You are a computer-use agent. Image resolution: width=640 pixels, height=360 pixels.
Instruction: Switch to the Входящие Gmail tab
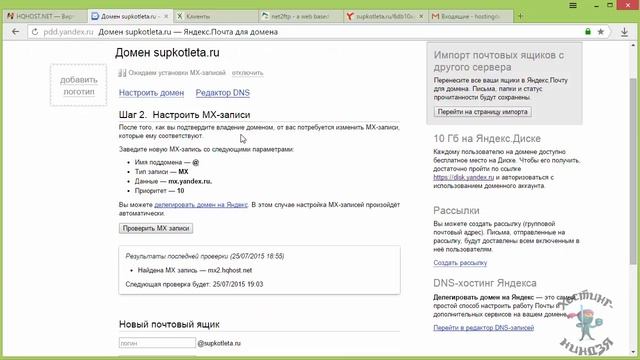click(471, 16)
